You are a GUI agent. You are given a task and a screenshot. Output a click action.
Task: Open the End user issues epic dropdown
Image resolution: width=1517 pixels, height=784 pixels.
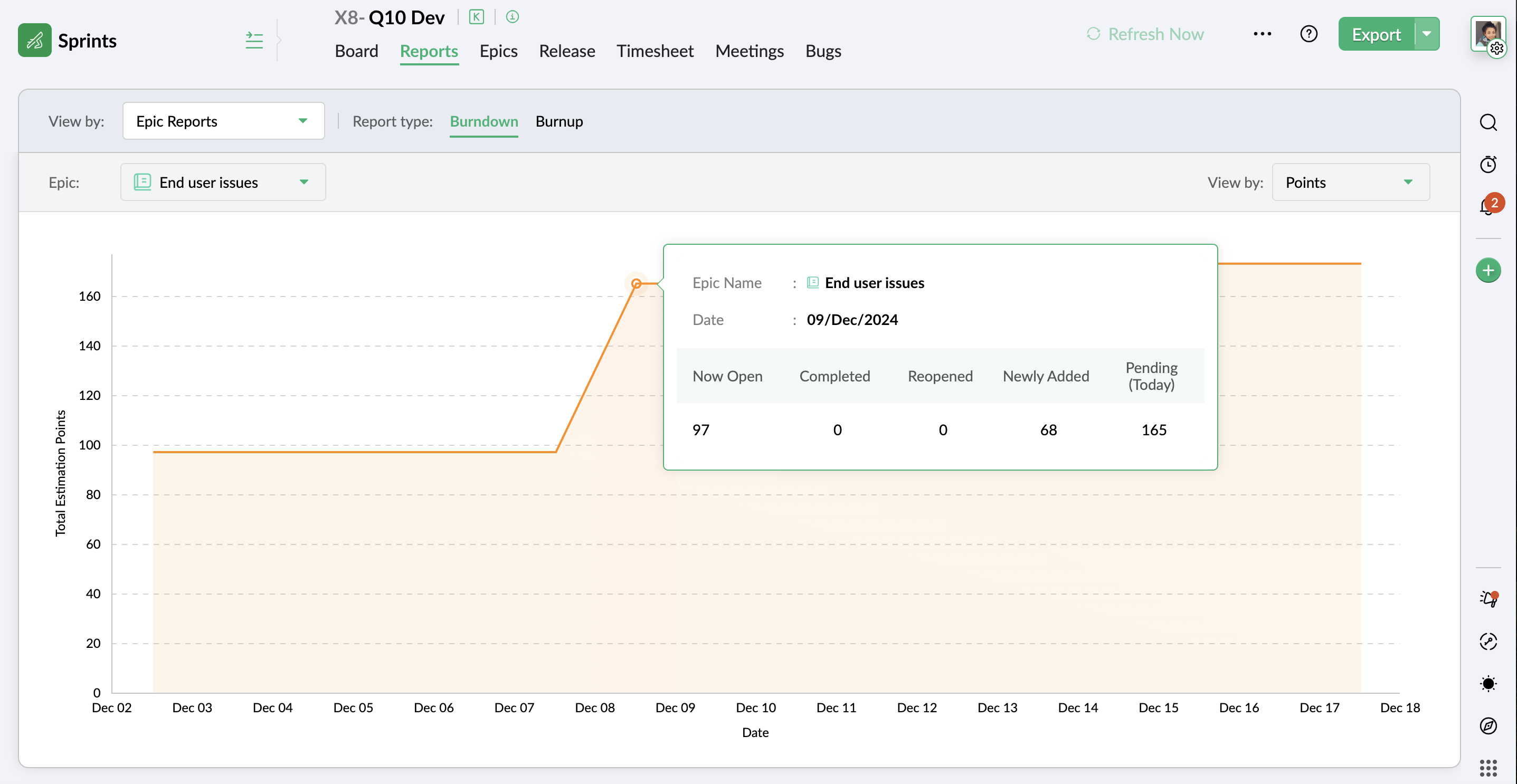coord(223,183)
